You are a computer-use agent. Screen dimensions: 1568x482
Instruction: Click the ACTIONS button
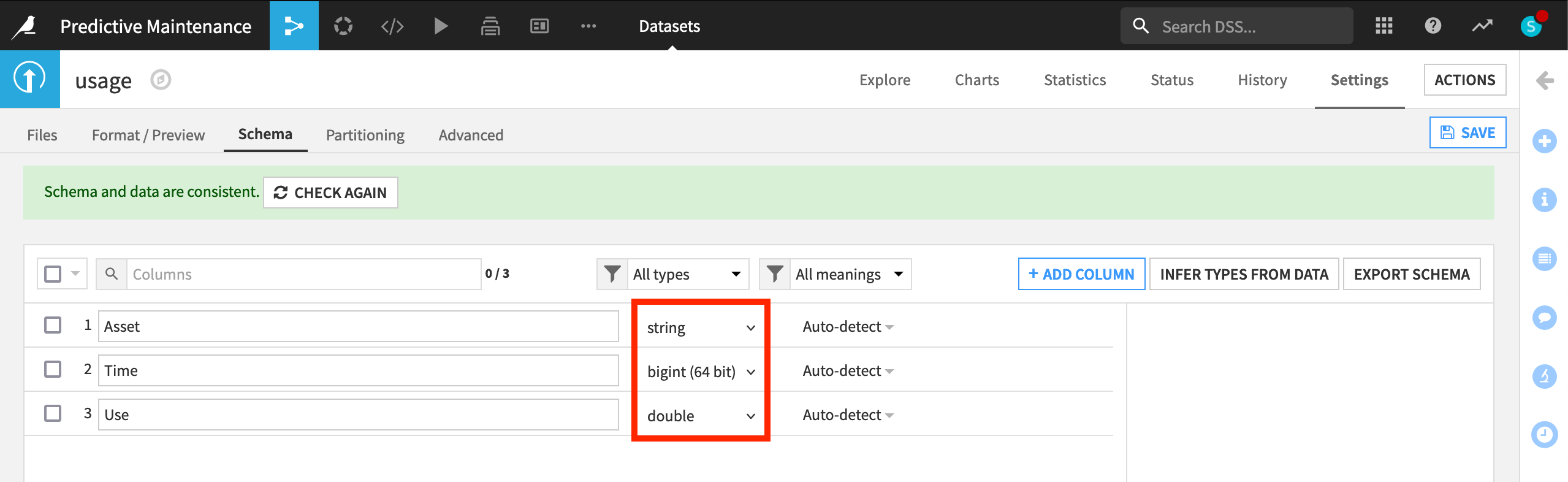1464,80
